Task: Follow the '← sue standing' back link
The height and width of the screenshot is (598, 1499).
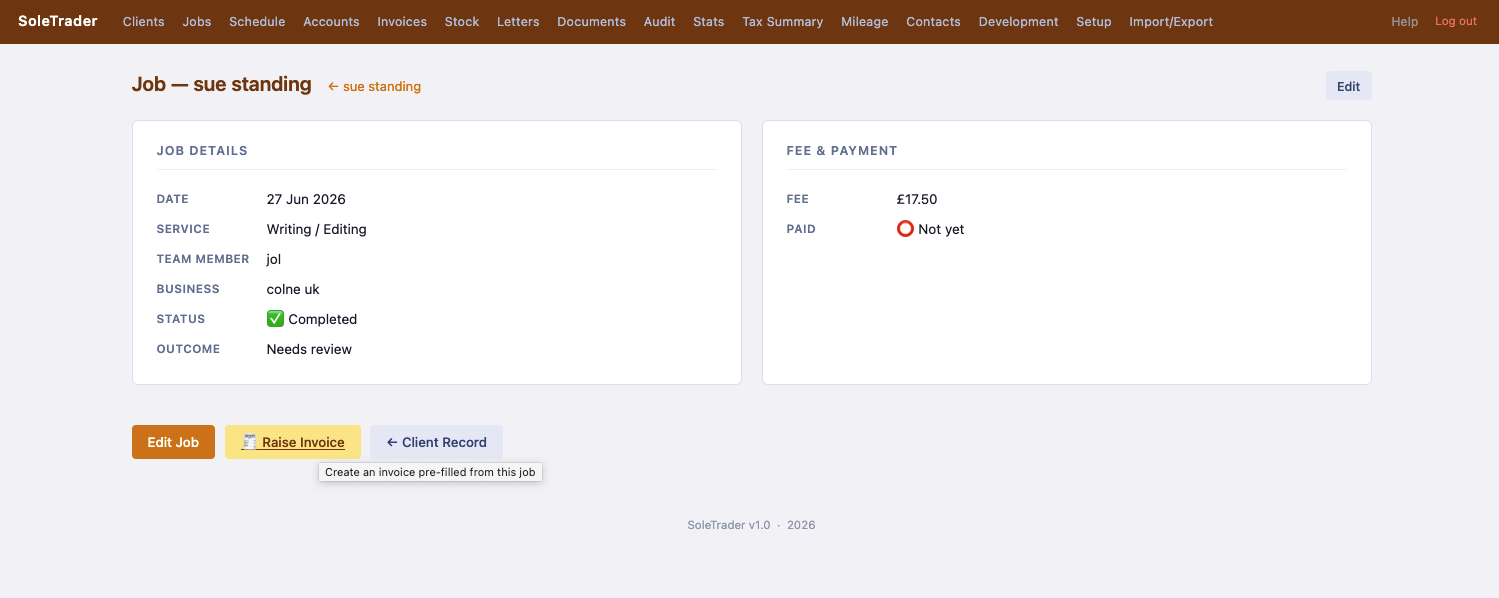Action: click(x=374, y=87)
